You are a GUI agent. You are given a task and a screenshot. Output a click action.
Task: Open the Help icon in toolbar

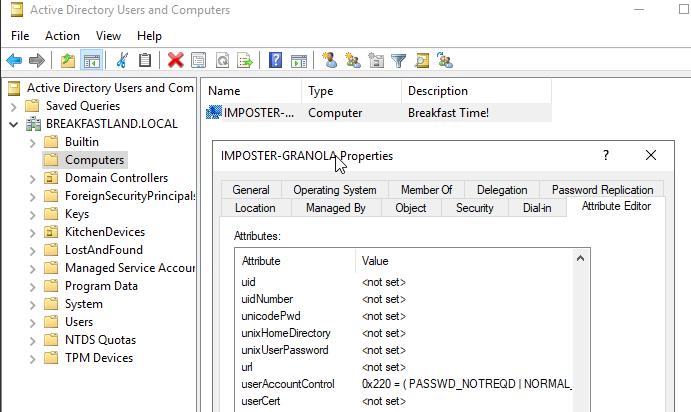pos(275,60)
